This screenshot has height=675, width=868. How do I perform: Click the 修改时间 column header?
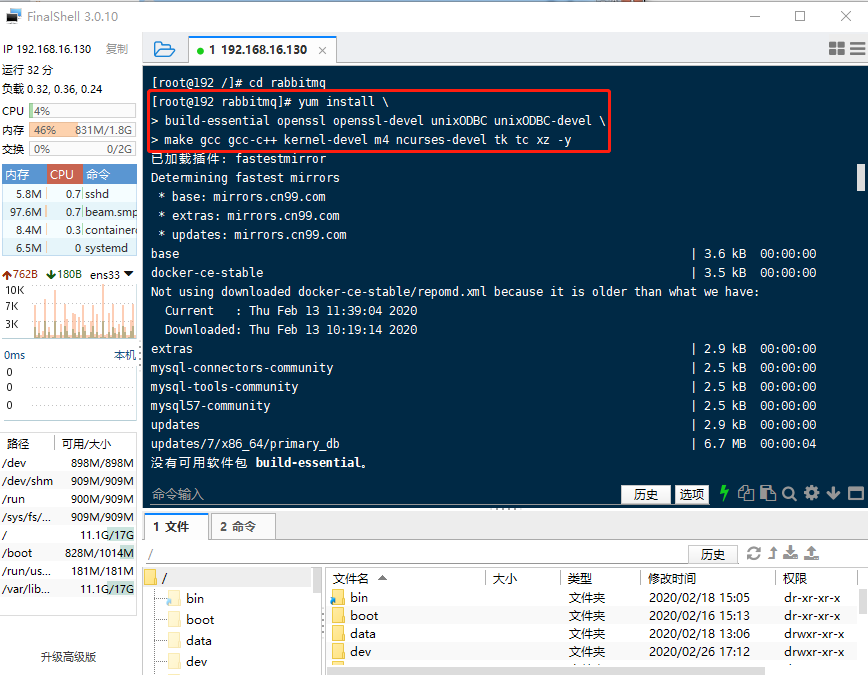coord(708,578)
